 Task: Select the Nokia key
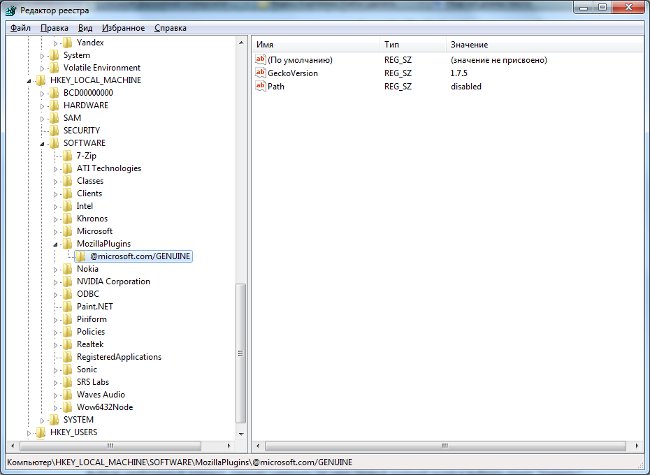click(87, 269)
